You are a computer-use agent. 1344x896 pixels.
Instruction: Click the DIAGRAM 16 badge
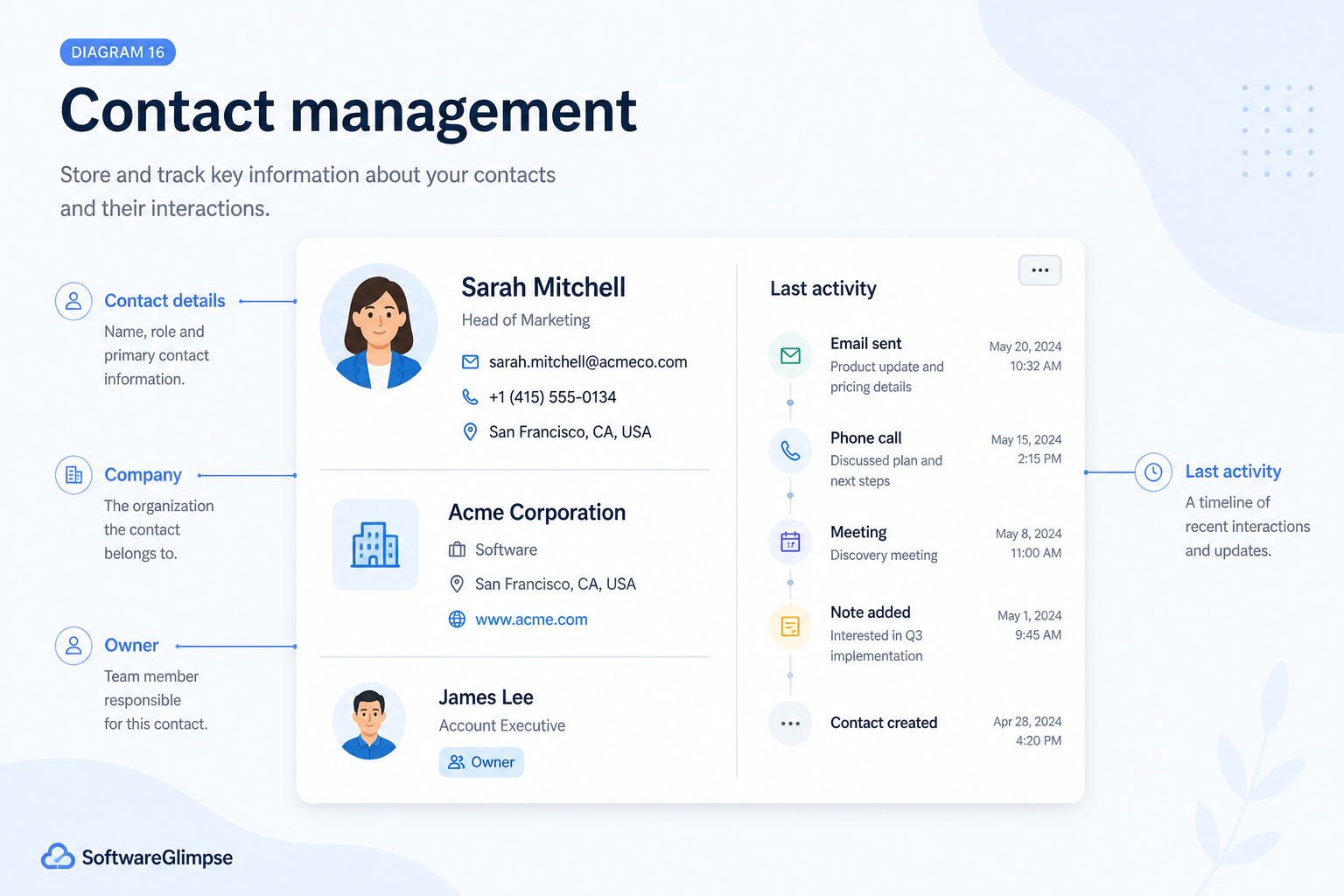click(x=118, y=52)
